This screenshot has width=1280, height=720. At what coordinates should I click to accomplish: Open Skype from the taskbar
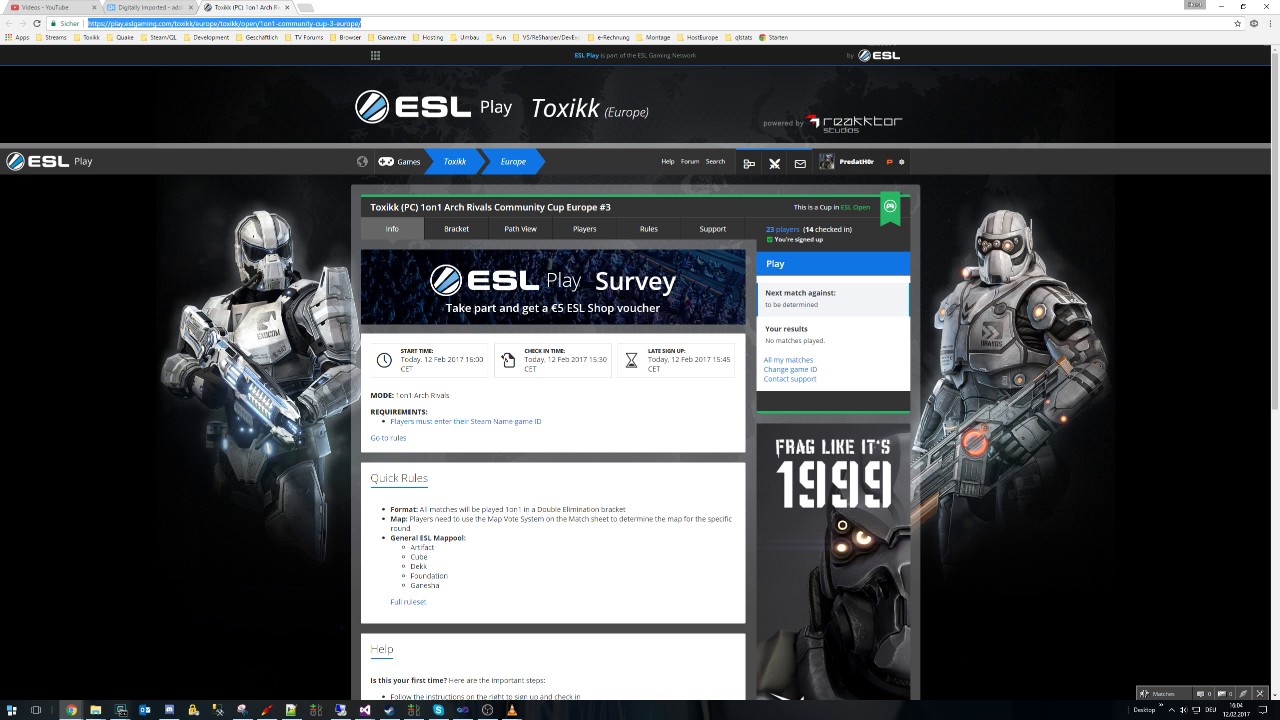[439, 710]
